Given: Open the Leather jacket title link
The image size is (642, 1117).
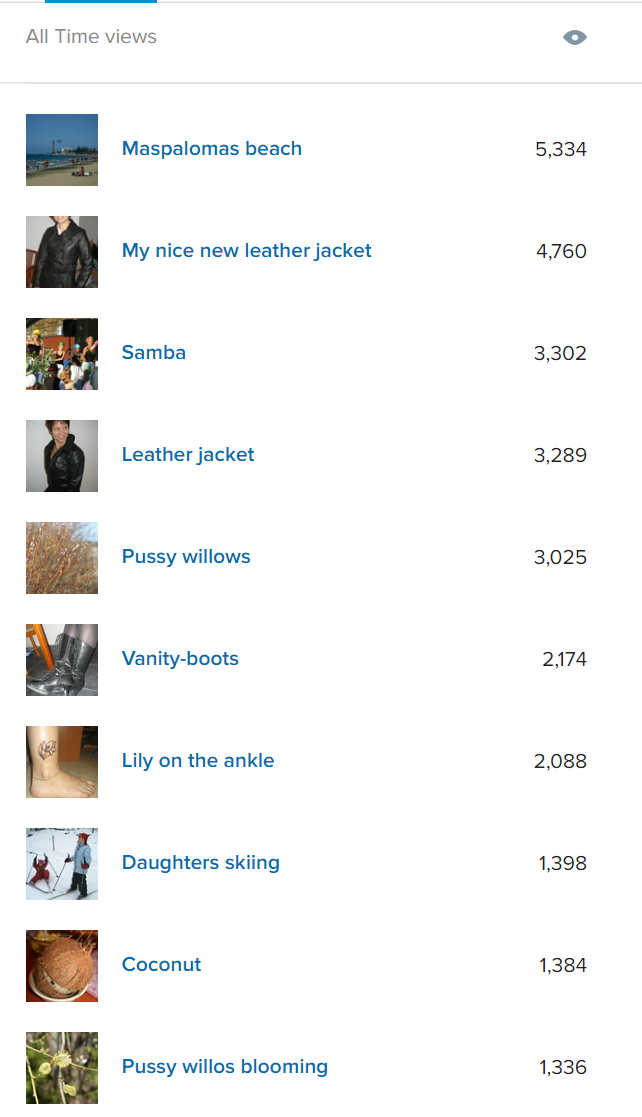Looking at the screenshot, I should (188, 455).
